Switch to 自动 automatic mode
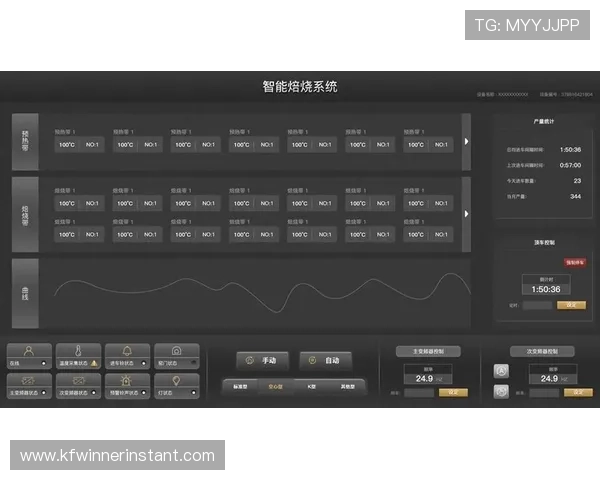This screenshot has height=480, width=600. [x=326, y=360]
